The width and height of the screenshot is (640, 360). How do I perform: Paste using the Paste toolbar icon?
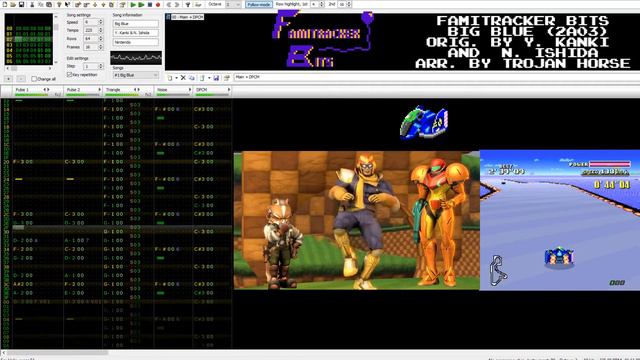click(49, 4)
